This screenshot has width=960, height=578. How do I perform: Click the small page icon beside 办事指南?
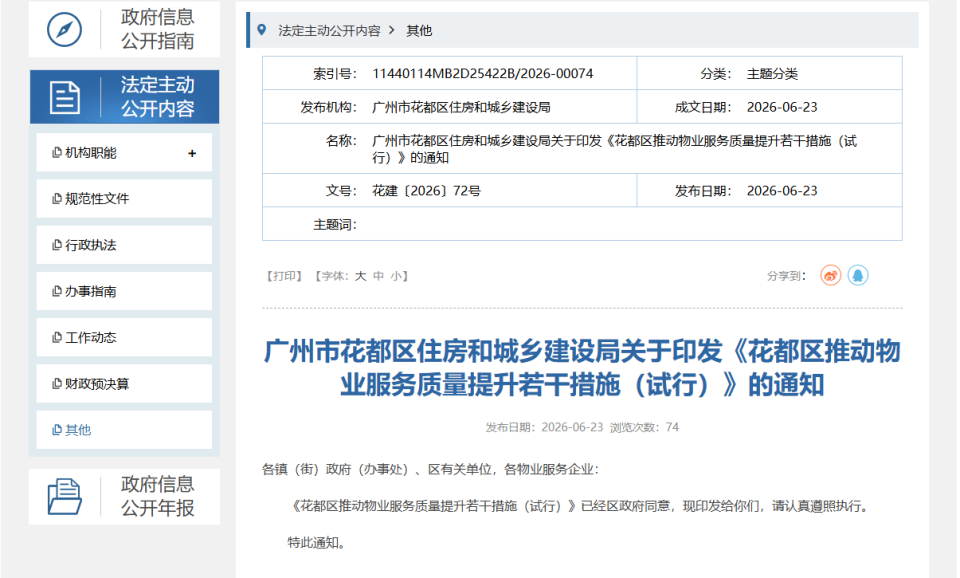(x=57, y=291)
